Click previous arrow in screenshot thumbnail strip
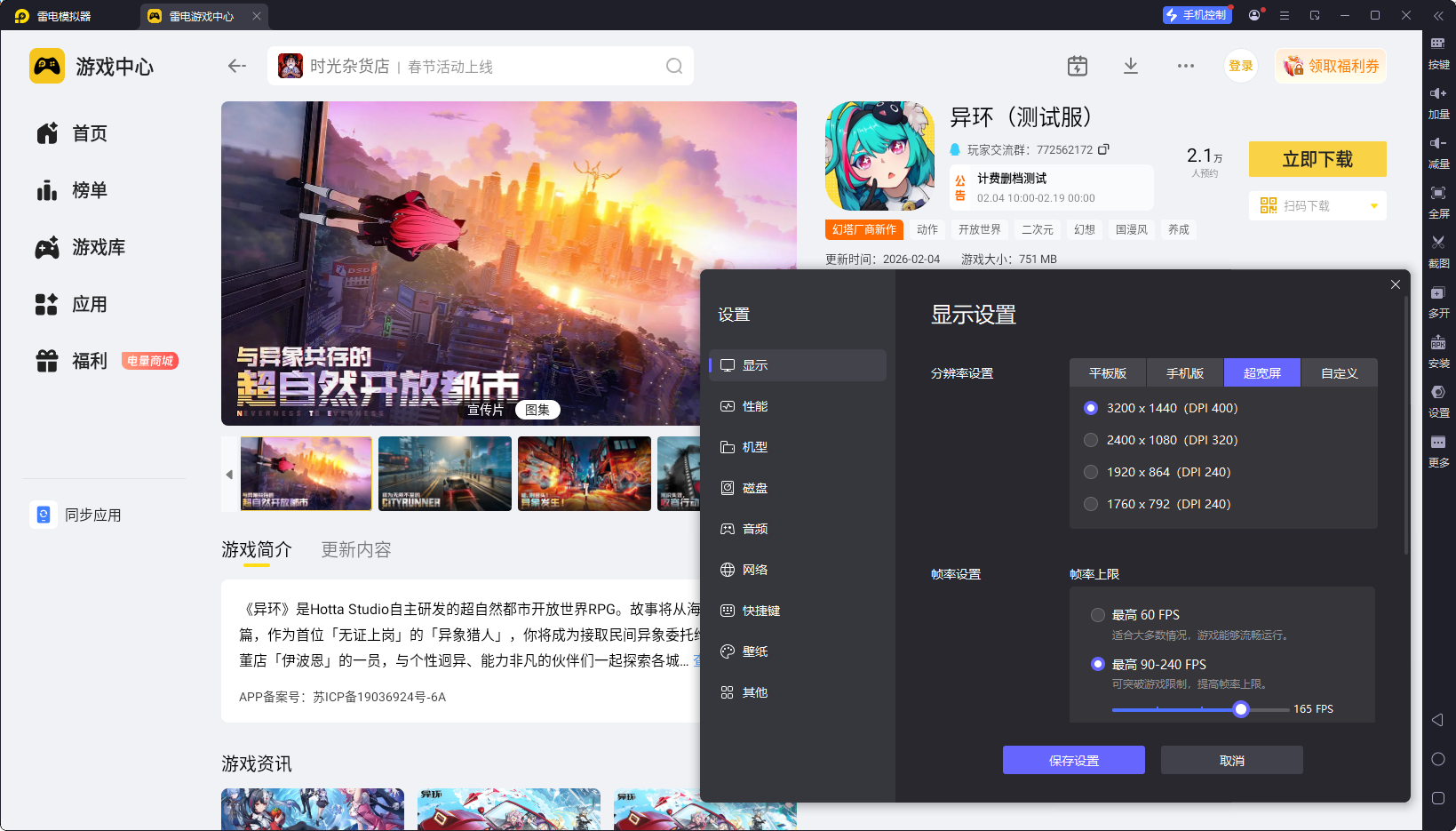Viewport: 1456px width, 831px height. click(229, 475)
